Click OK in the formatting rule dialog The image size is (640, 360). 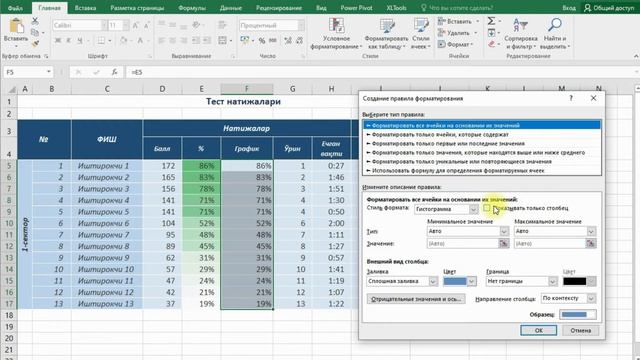[538, 330]
